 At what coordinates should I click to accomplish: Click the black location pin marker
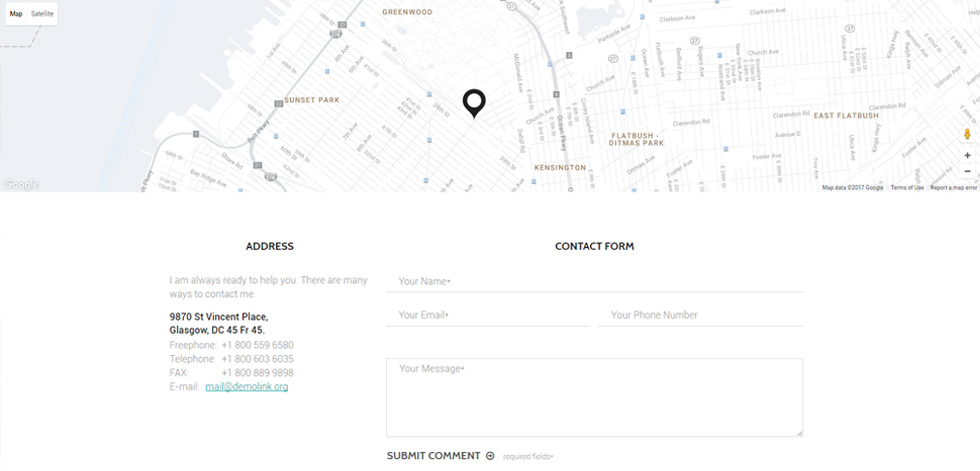(x=474, y=104)
